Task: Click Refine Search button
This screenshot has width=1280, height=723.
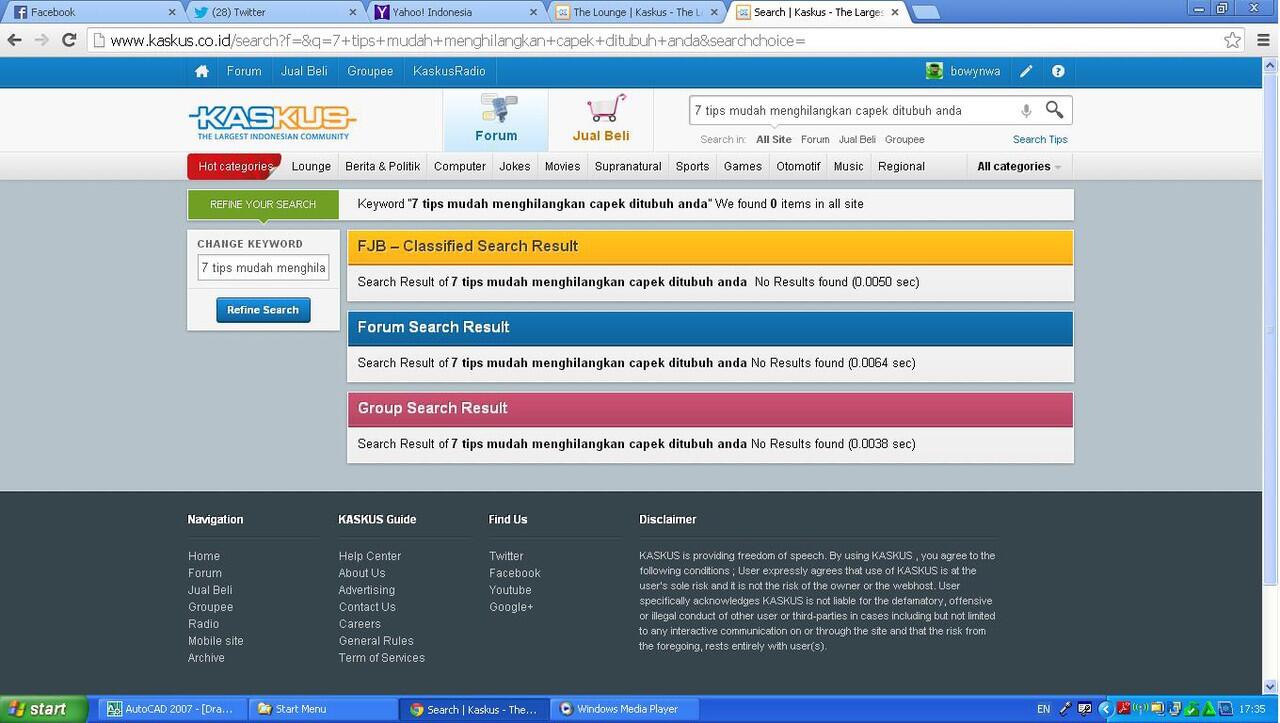Action: [263, 310]
